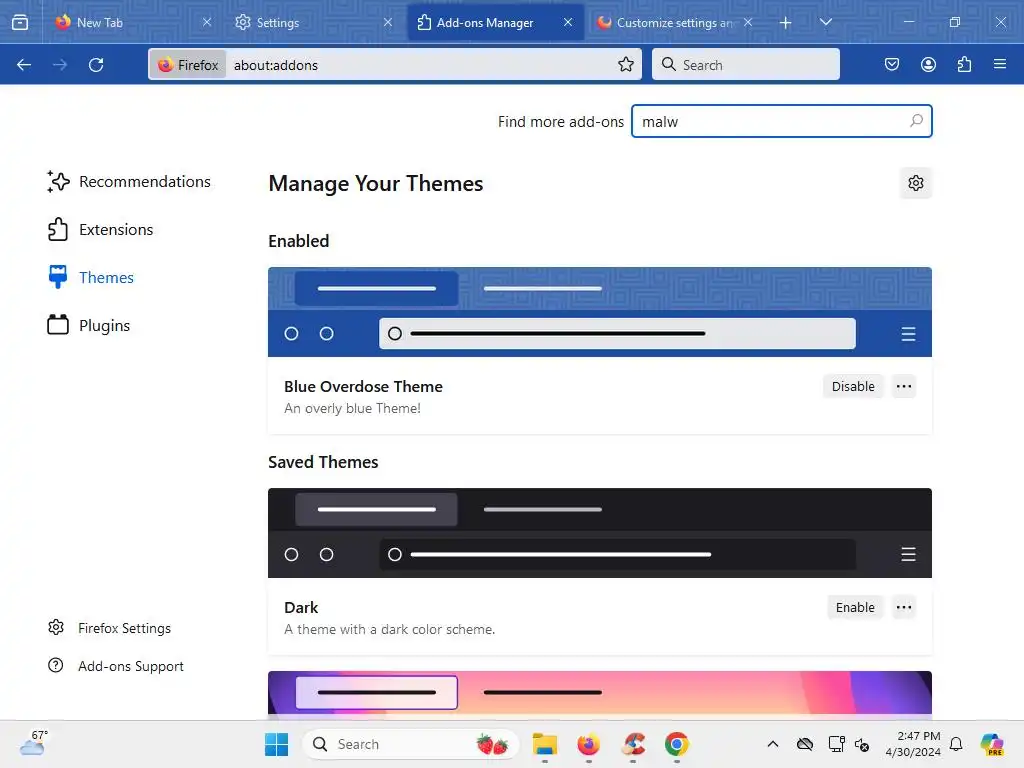Screen dimensions: 1024x768
Task: Show hidden system tray icons
Action: (x=773, y=744)
